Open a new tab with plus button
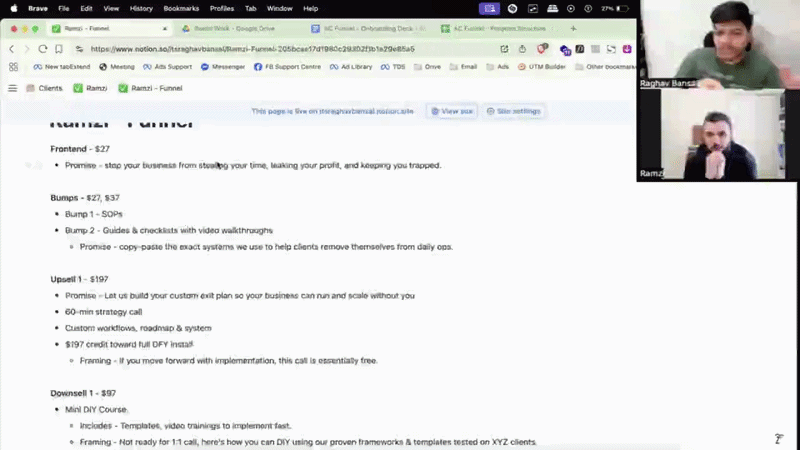Image resolution: width=800 pixels, height=450 pixels. 573,29
